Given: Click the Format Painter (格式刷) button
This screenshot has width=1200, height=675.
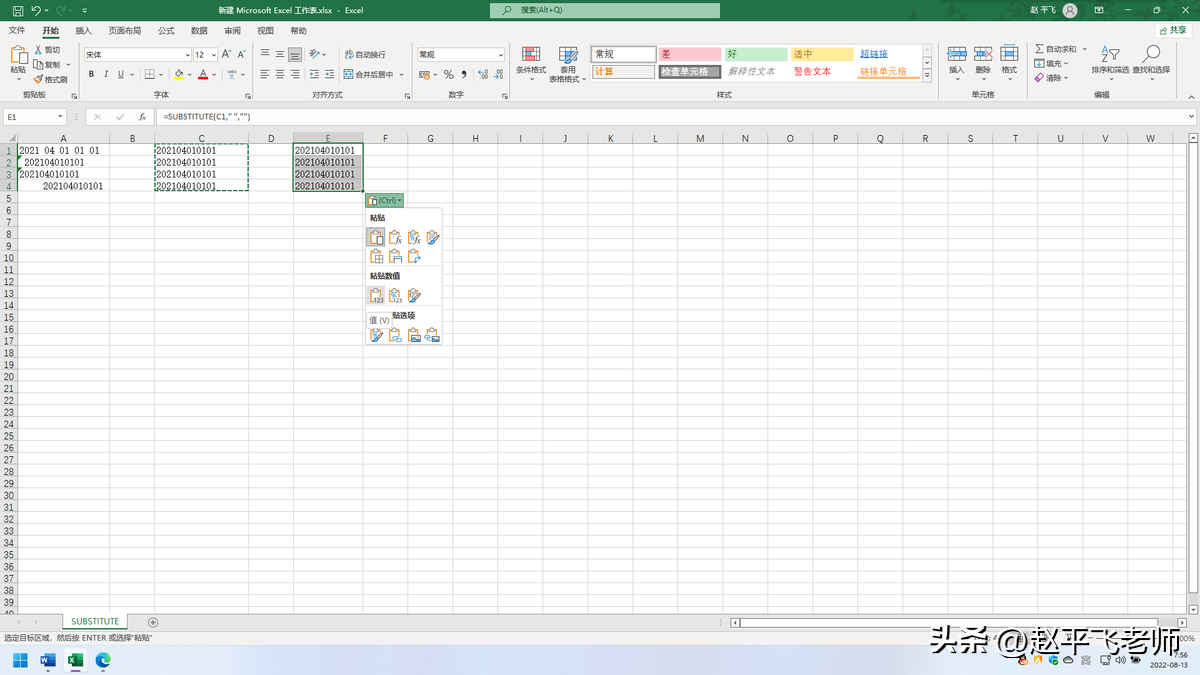Looking at the screenshot, I should (50, 79).
